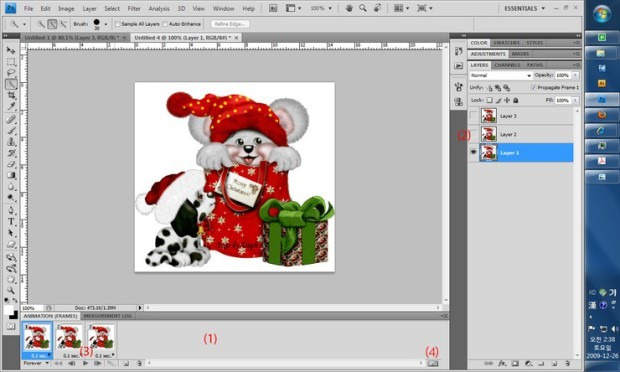Open the Analysis menu
The width and height of the screenshot is (620, 372).
click(x=159, y=8)
